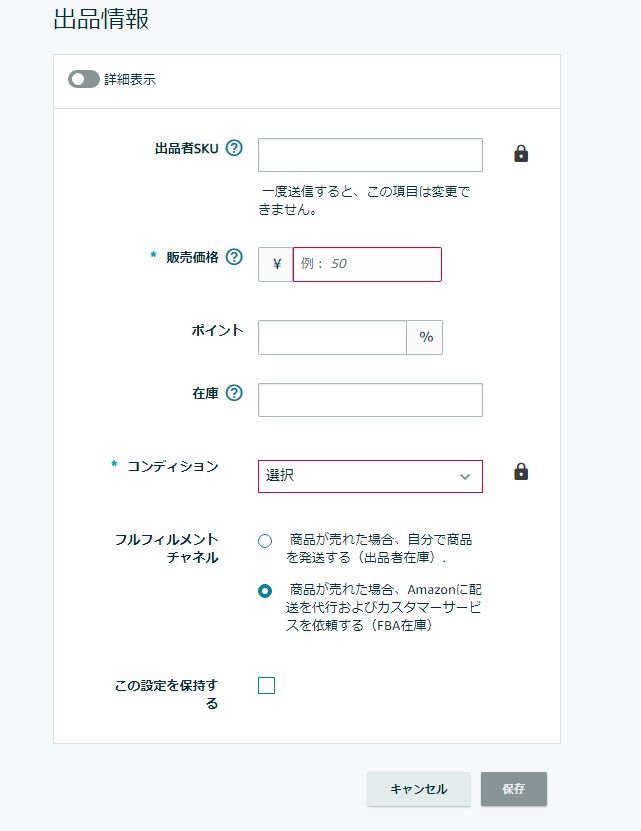The image size is (641, 831).
Task: Select the FBA在庫 radio option
Action: point(265,591)
